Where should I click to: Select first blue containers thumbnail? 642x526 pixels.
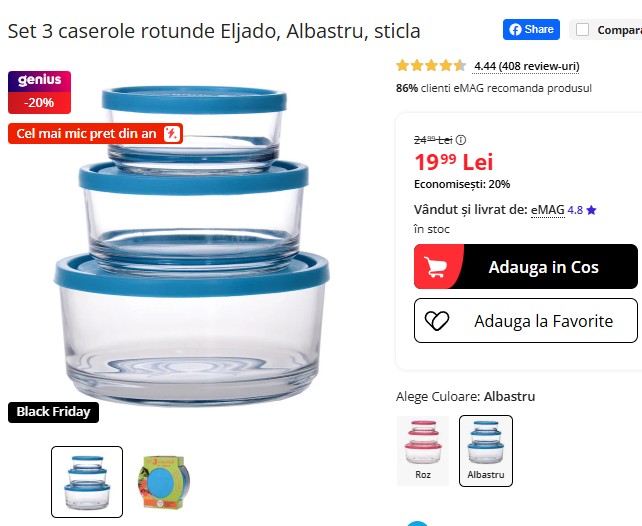(87, 482)
